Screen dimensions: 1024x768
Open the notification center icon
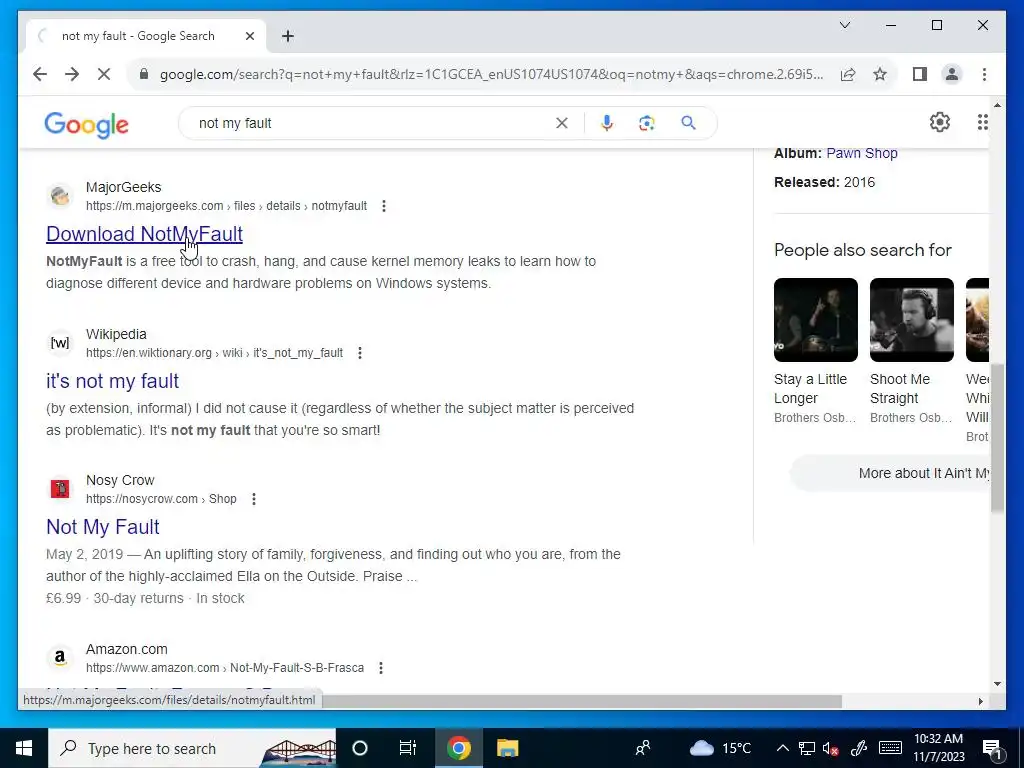pos(992,748)
